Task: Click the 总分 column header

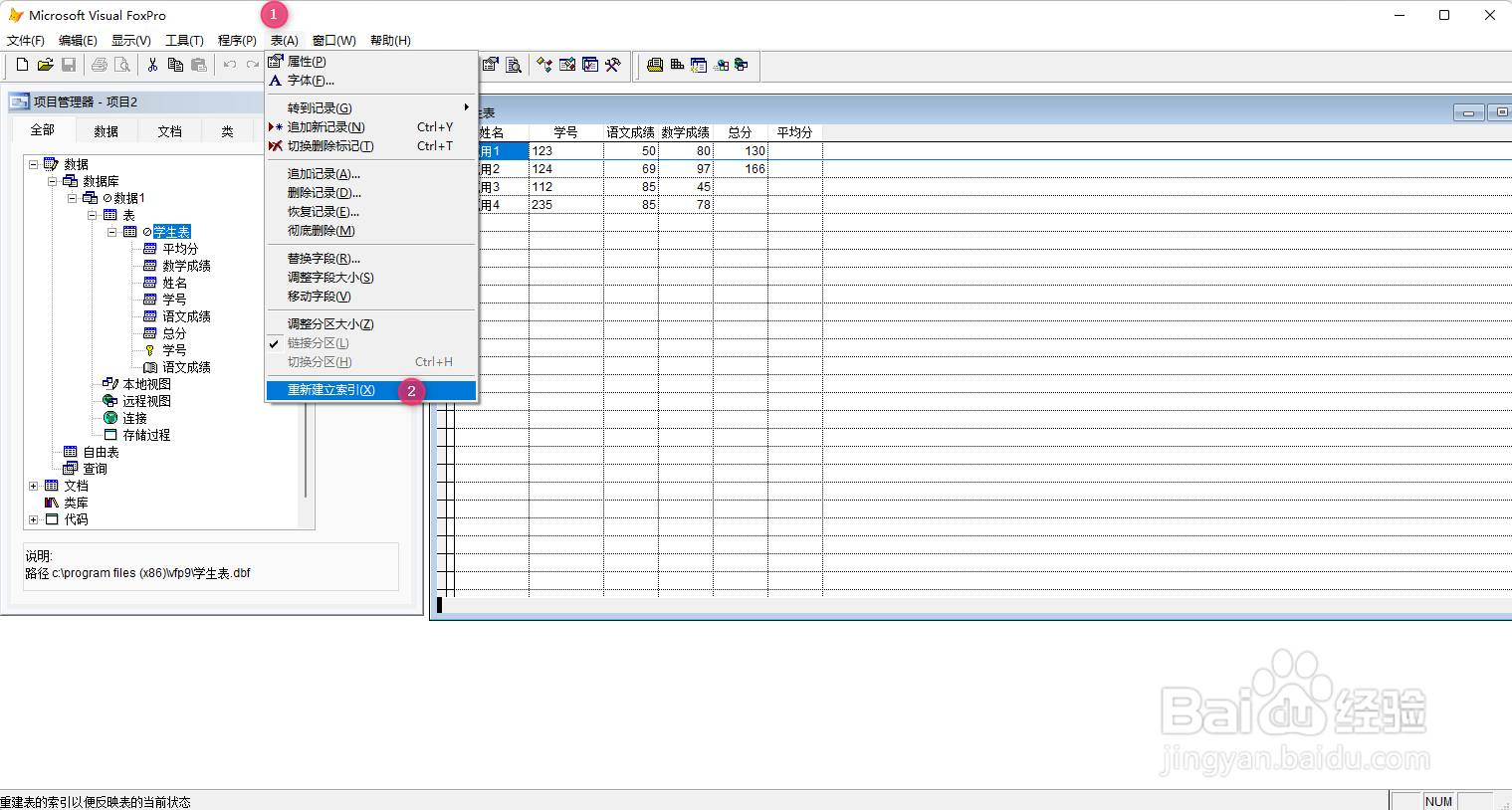Action: point(740,132)
